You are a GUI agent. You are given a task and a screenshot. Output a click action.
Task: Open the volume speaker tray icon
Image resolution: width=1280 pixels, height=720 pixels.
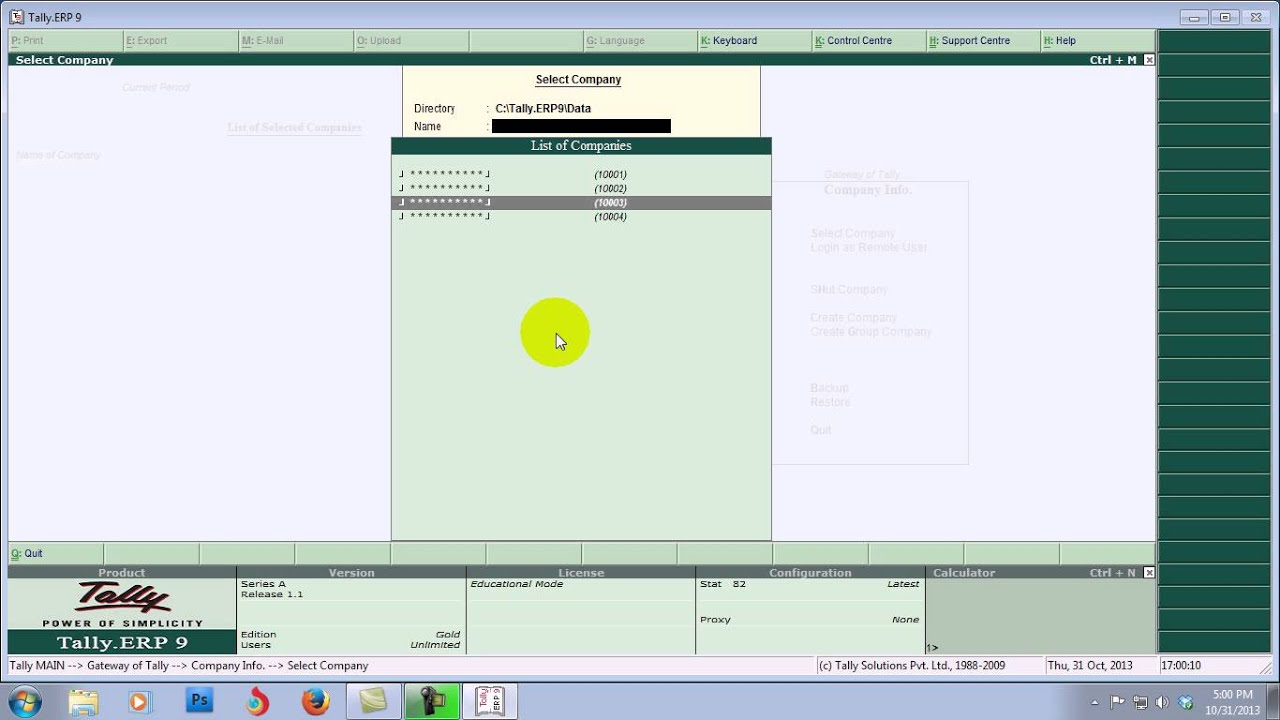[1162, 702]
